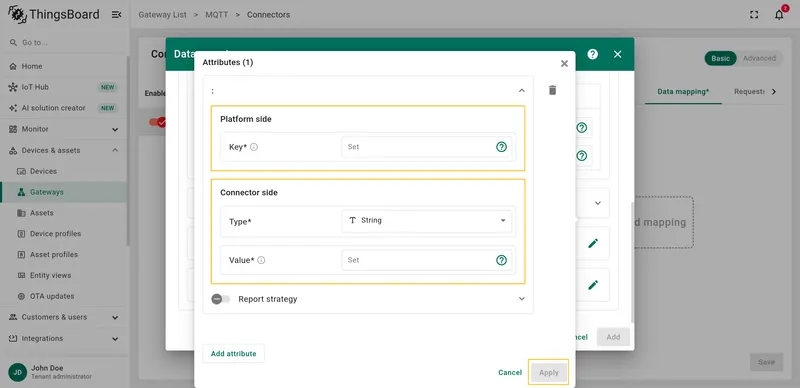Expand the Monitor sidebar section

click(x=63, y=129)
